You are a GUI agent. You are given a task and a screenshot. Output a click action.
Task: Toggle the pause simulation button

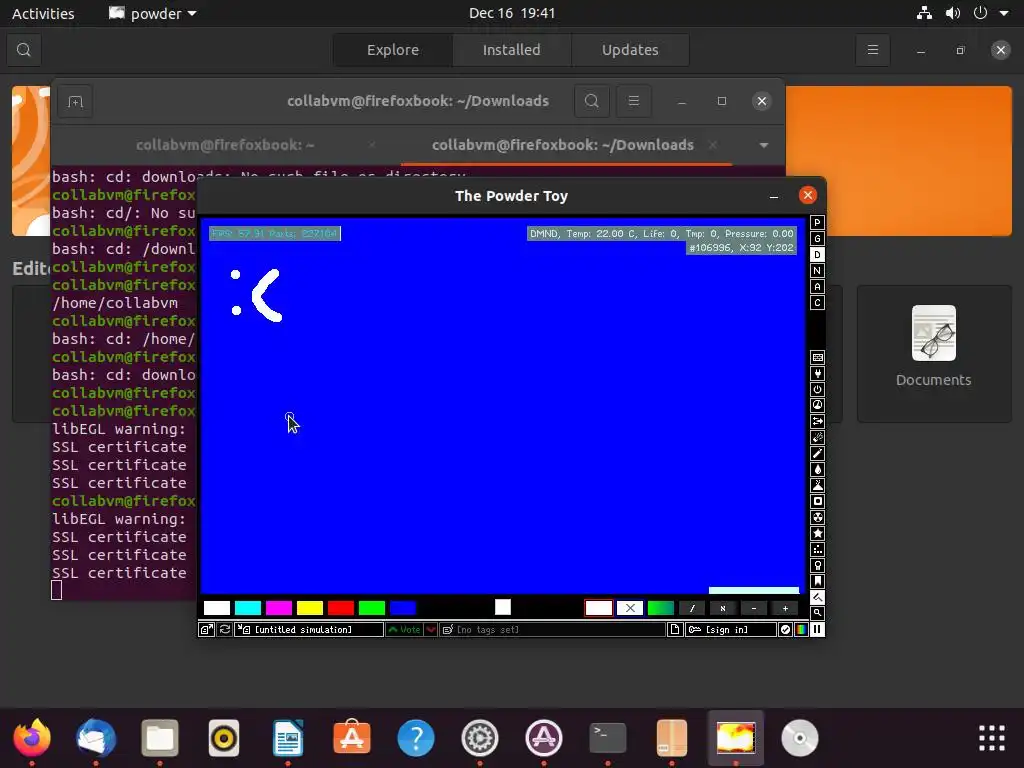point(817,630)
